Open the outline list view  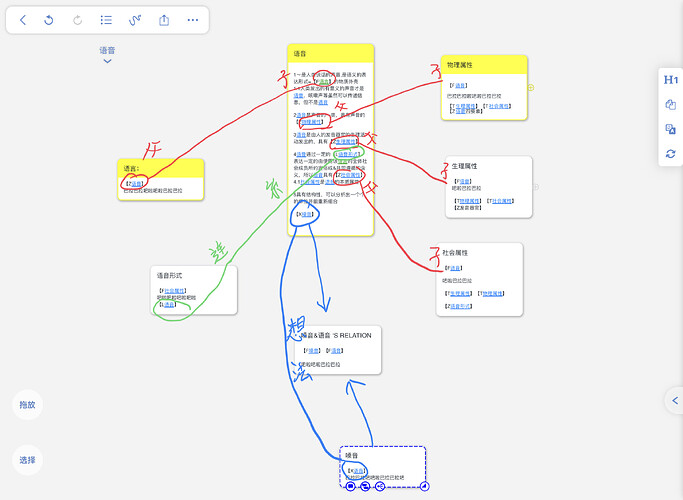(x=106, y=20)
